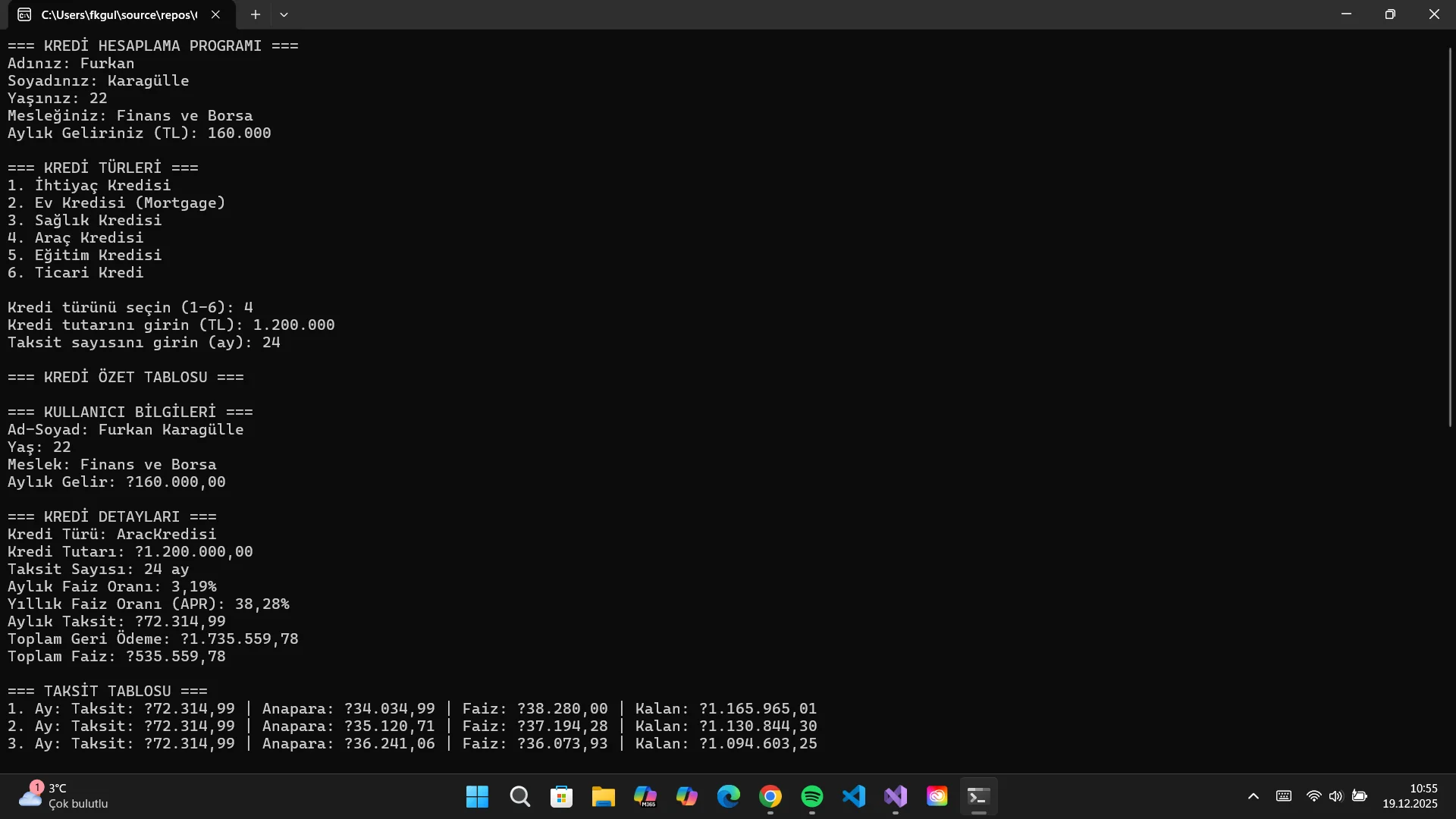The width and height of the screenshot is (1456, 819).
Task: Open taskbar Search
Action: tap(519, 796)
